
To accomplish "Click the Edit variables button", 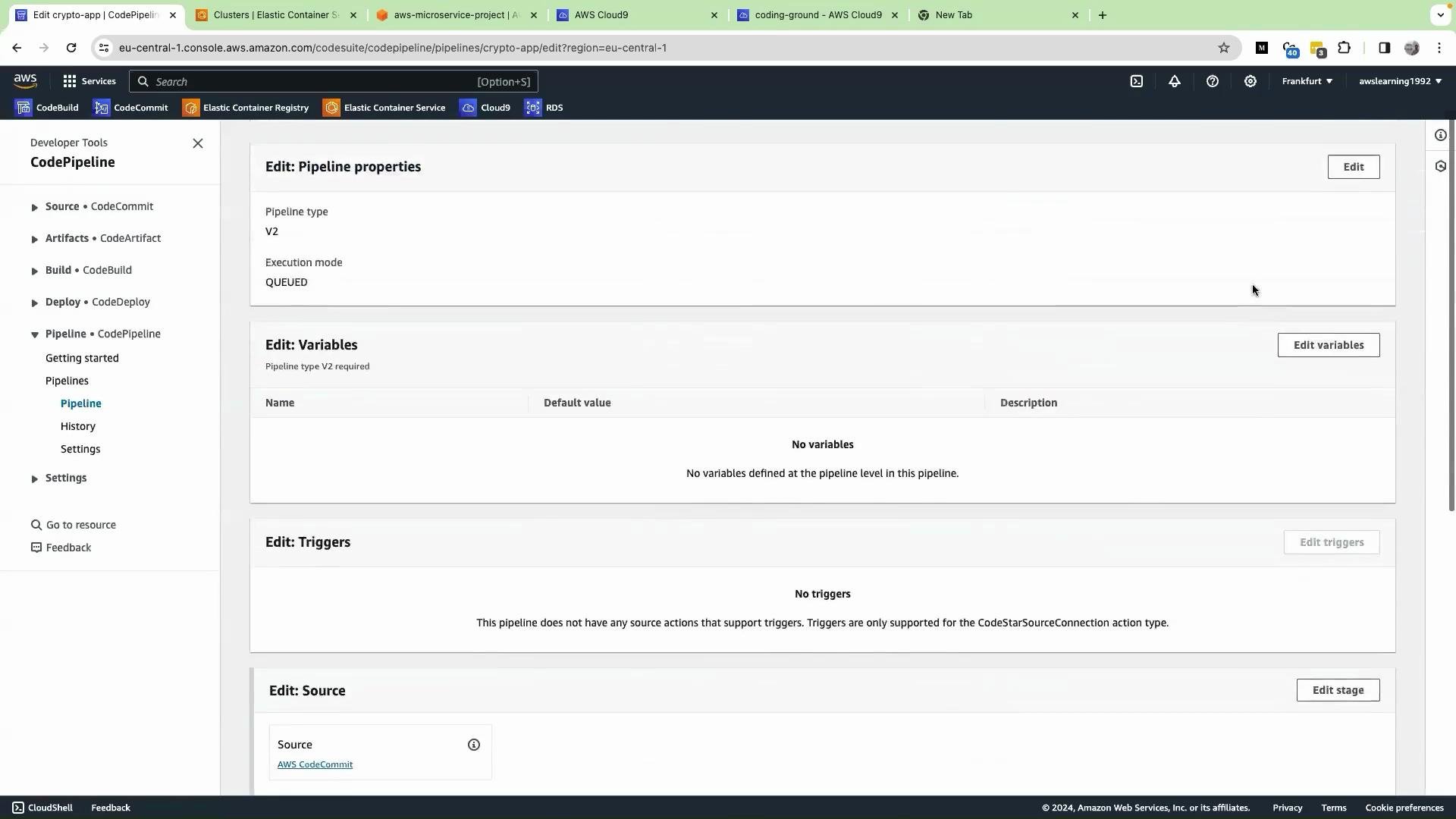I will (1329, 345).
